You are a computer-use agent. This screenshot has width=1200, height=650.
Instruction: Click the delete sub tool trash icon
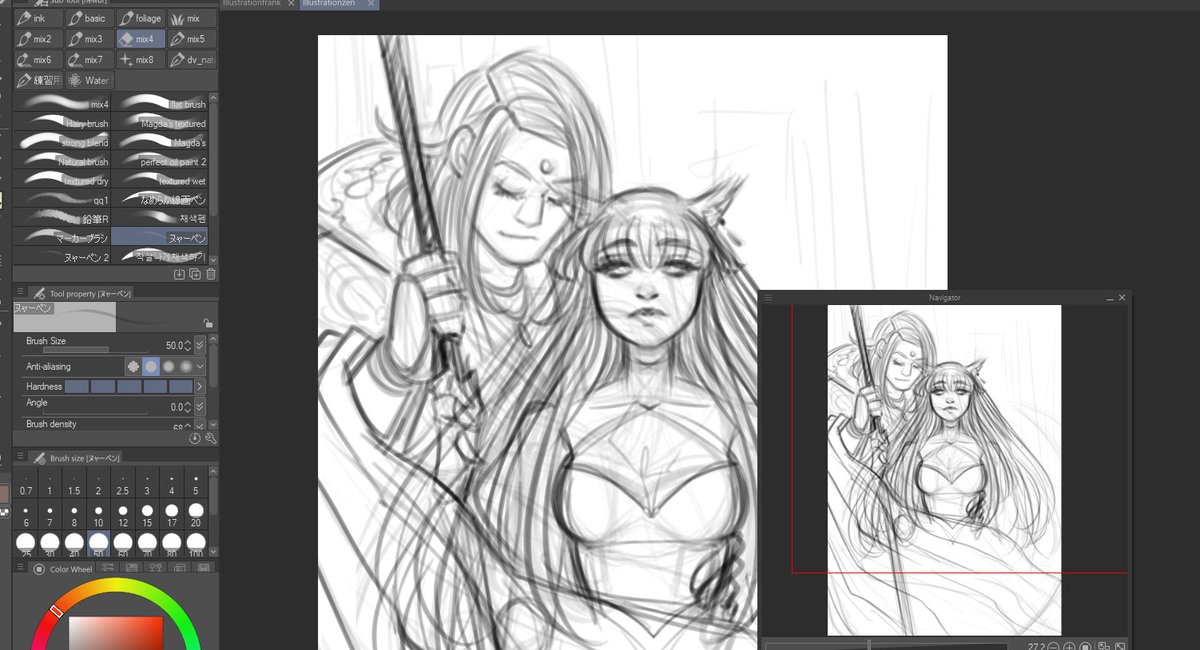point(211,274)
